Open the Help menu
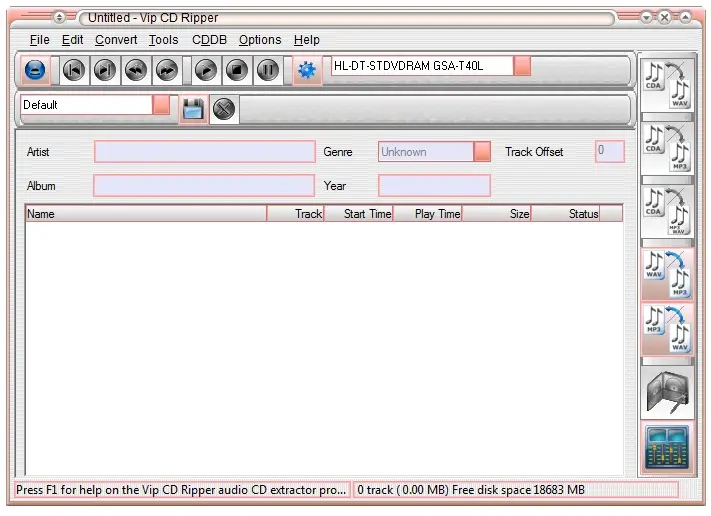The image size is (711, 516). click(x=307, y=40)
